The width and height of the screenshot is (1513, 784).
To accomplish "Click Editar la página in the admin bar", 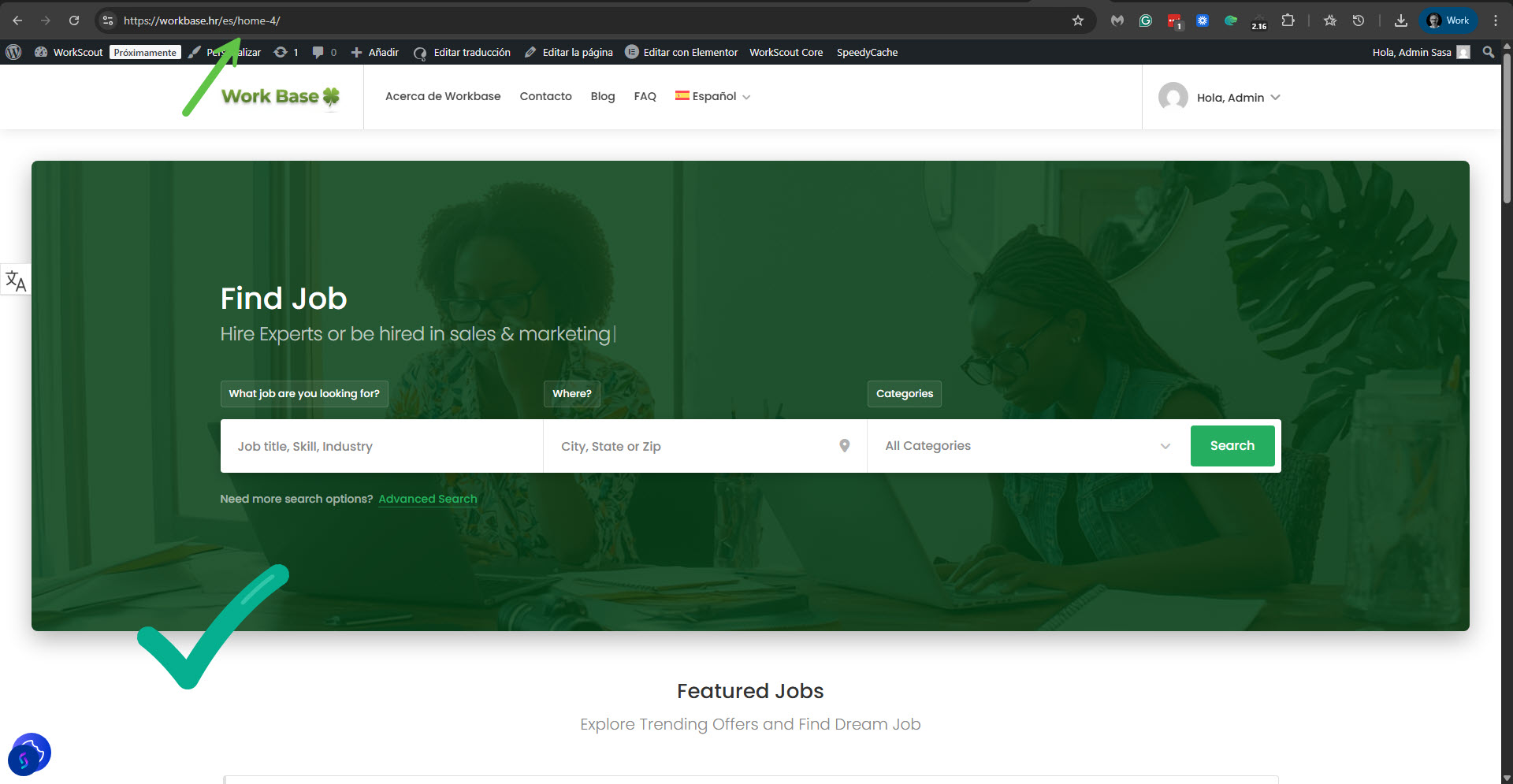I will (x=569, y=52).
